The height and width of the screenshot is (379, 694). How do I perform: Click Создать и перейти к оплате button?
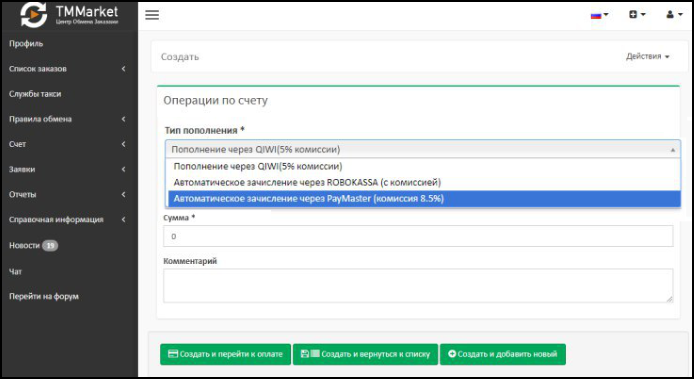(225, 354)
